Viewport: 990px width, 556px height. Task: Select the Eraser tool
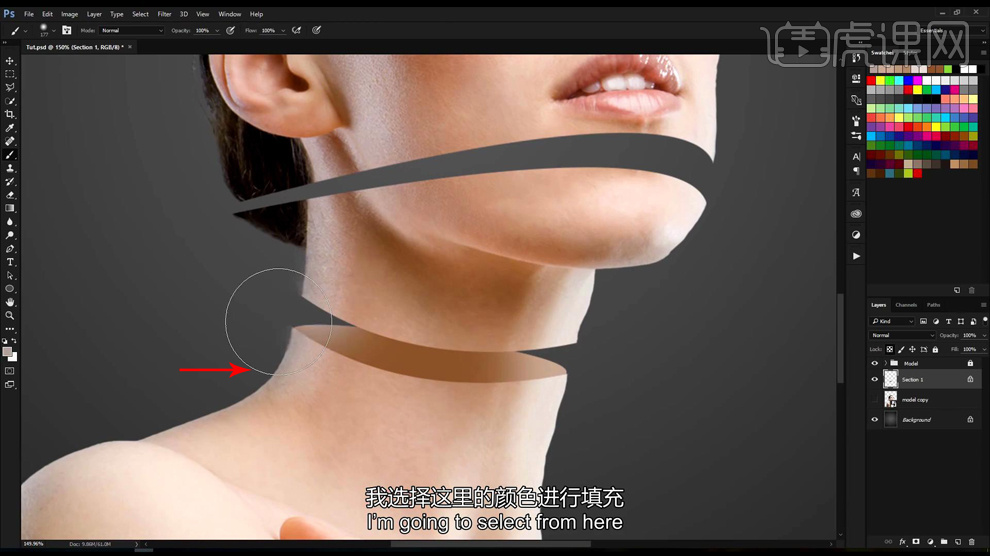point(9,195)
